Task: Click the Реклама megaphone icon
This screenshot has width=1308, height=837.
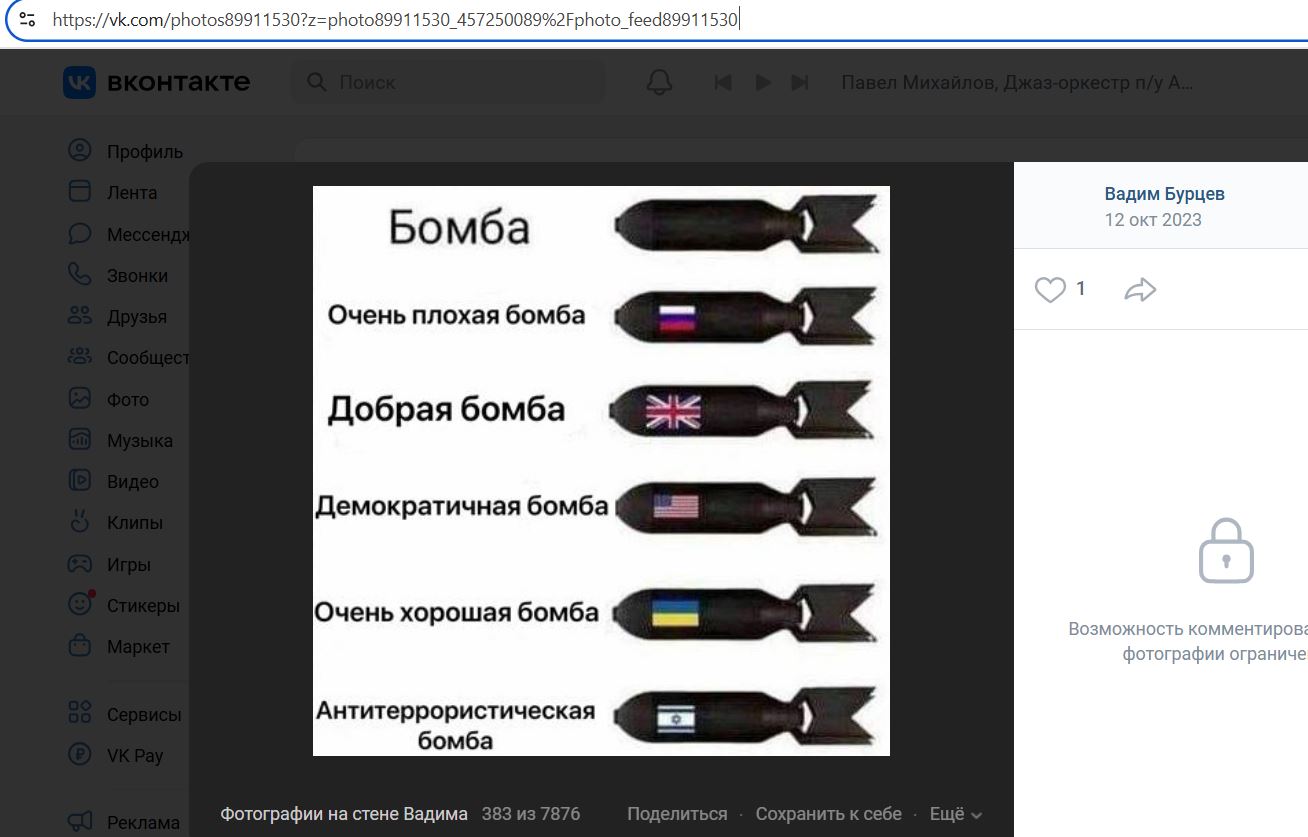Action: (79, 821)
